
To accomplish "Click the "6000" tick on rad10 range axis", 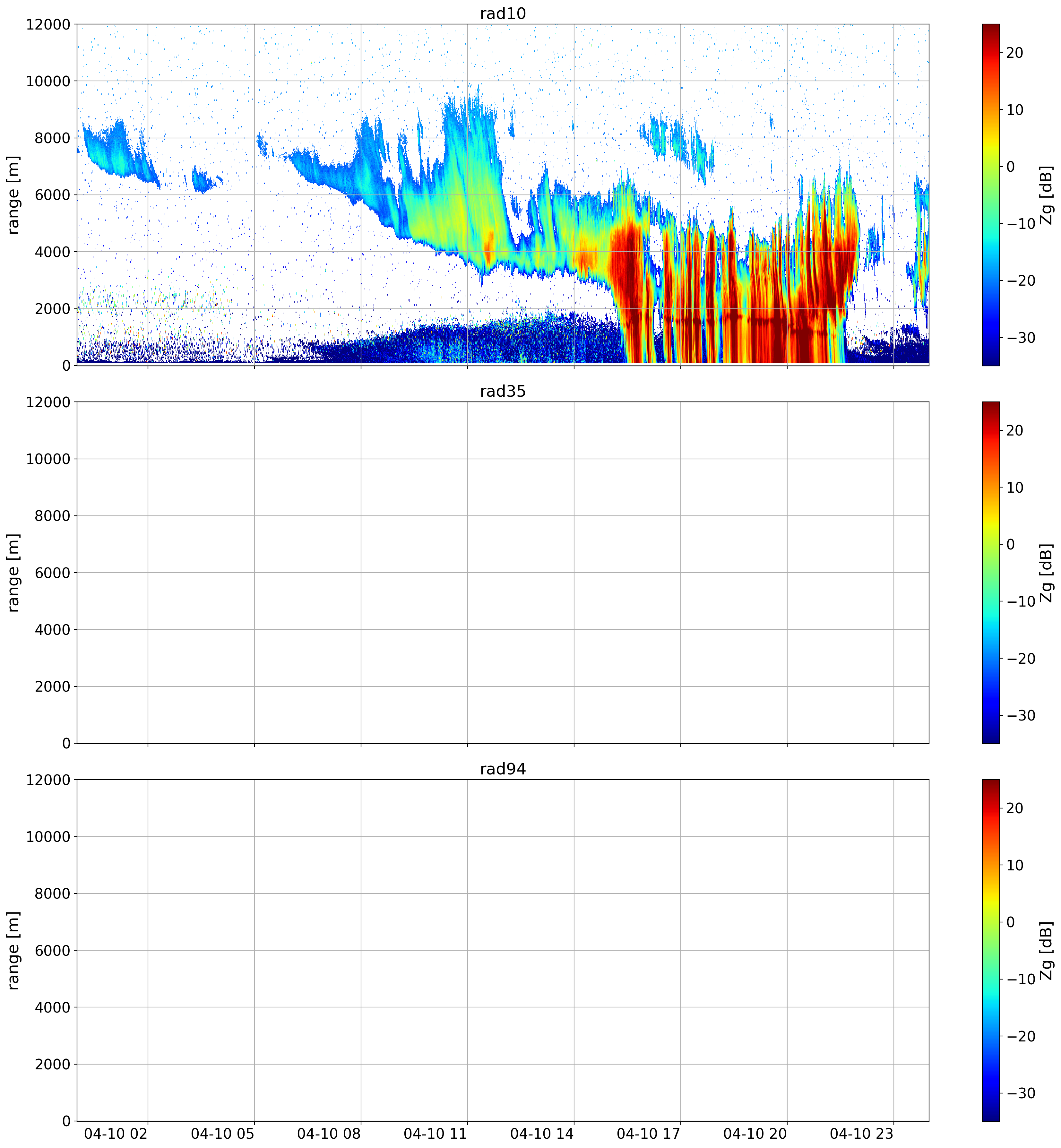I will click(x=53, y=195).
